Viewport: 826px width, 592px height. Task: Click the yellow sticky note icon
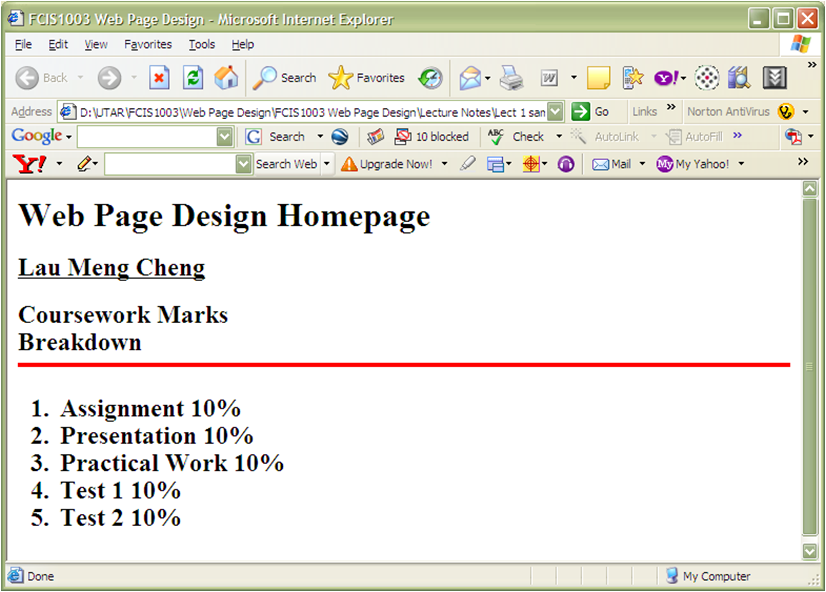point(598,78)
